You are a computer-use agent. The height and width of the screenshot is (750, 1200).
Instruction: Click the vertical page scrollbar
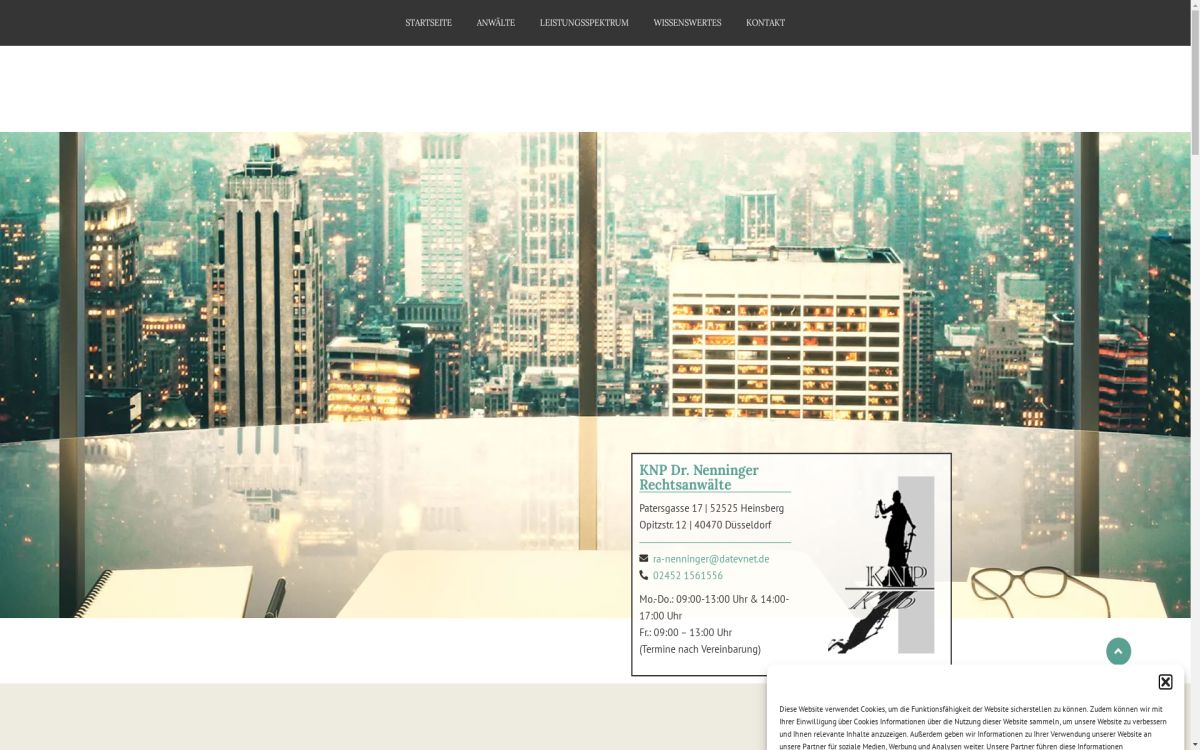click(x=1194, y=300)
